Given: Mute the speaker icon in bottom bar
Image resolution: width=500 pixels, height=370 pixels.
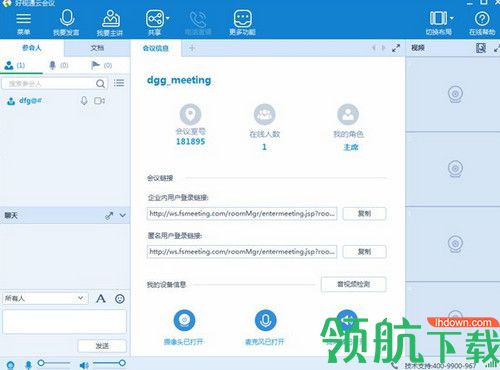Looking at the screenshot, I should [x=84, y=365].
